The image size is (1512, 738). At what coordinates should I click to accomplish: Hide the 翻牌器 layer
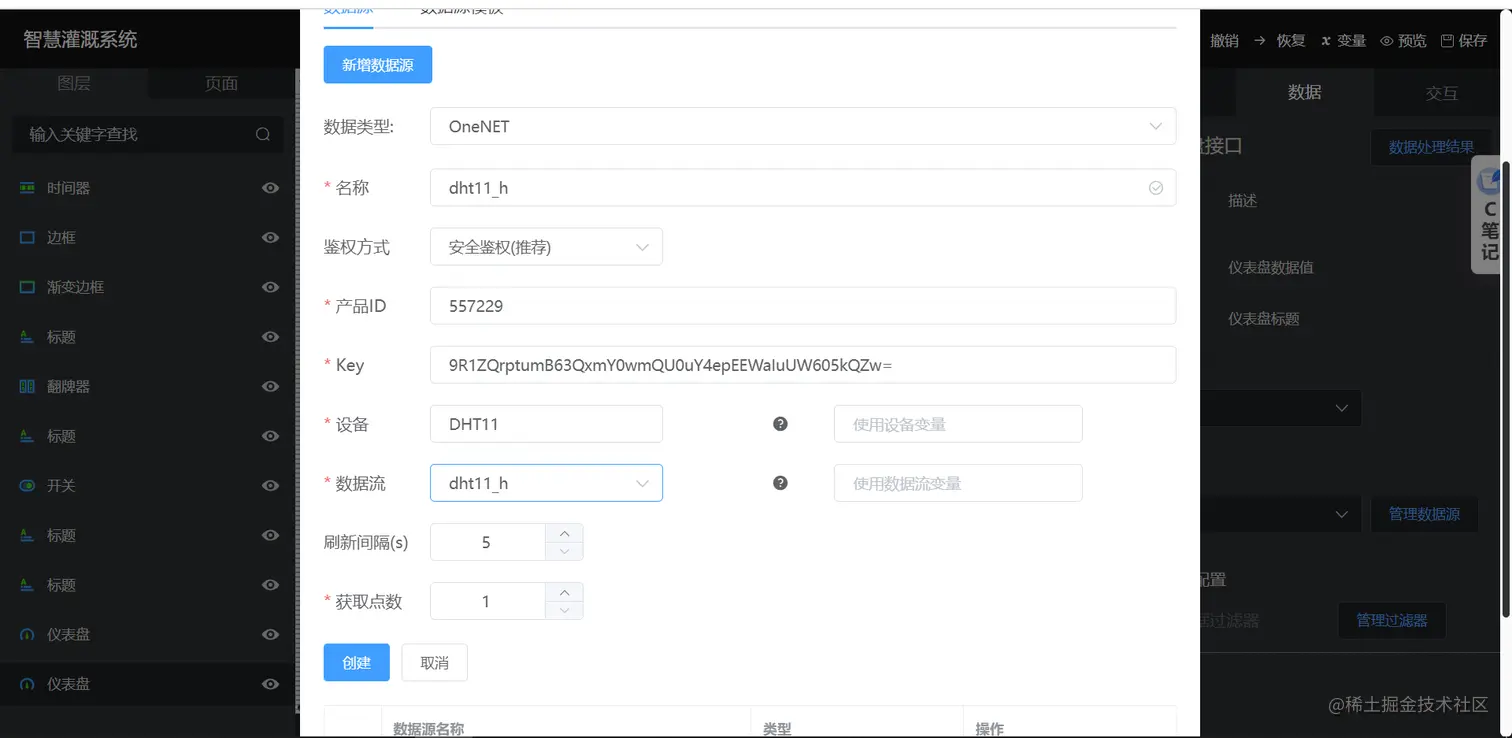270,386
